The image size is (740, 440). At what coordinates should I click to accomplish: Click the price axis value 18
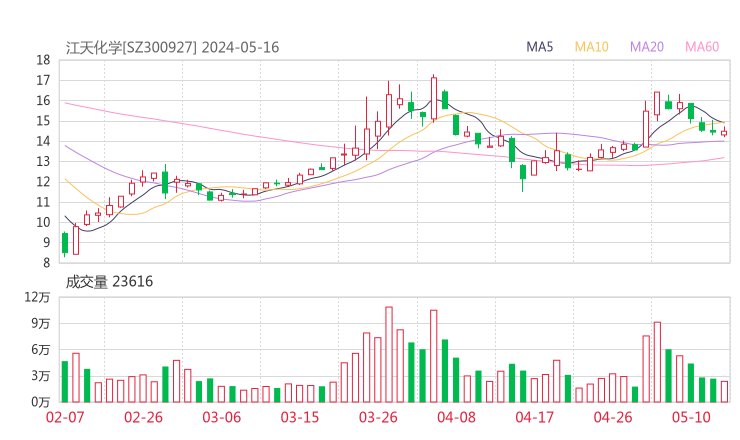coord(43,60)
